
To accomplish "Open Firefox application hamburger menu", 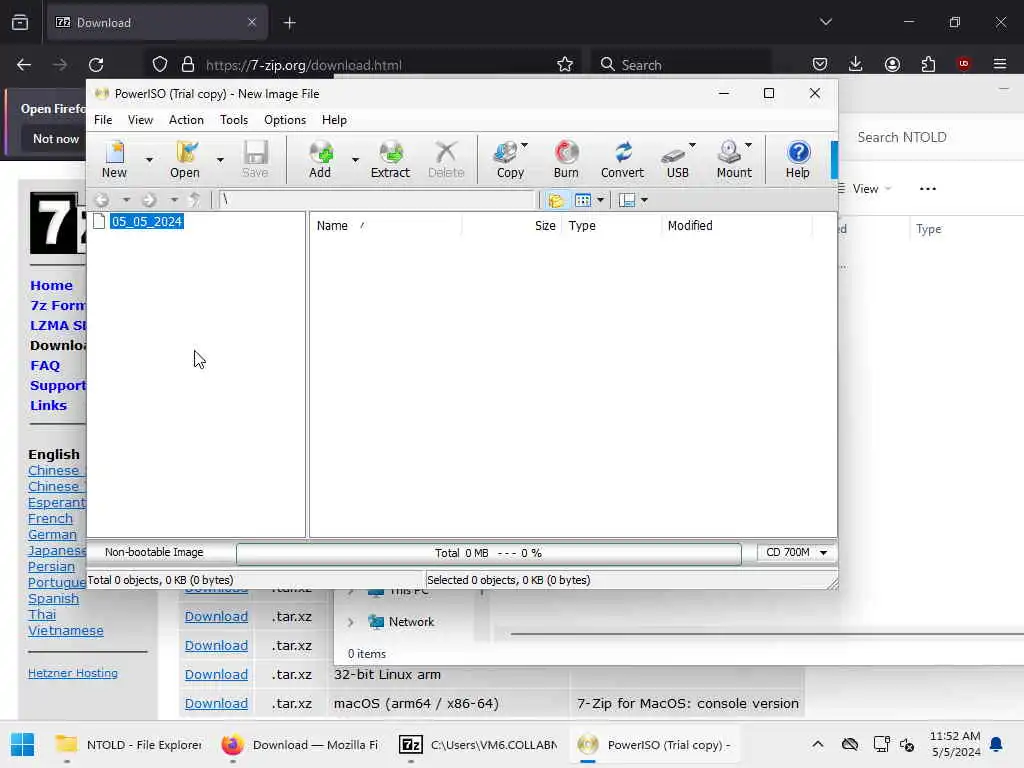I will tap(1000, 64).
